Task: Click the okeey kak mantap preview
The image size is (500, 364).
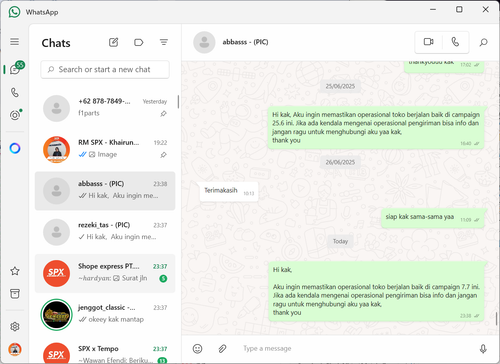Action: pos(116,319)
